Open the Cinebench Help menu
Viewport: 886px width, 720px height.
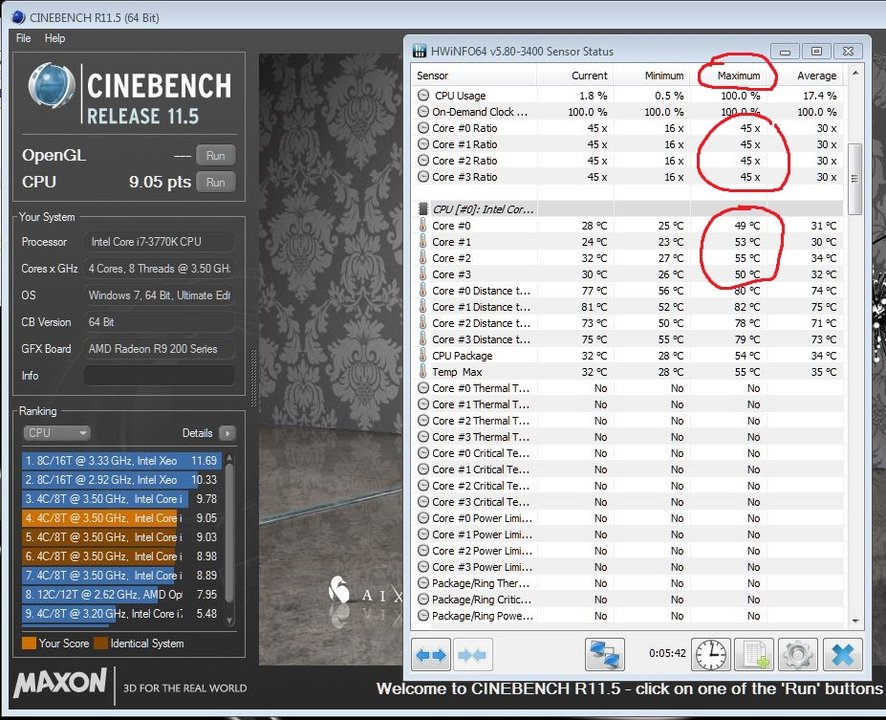tap(55, 38)
